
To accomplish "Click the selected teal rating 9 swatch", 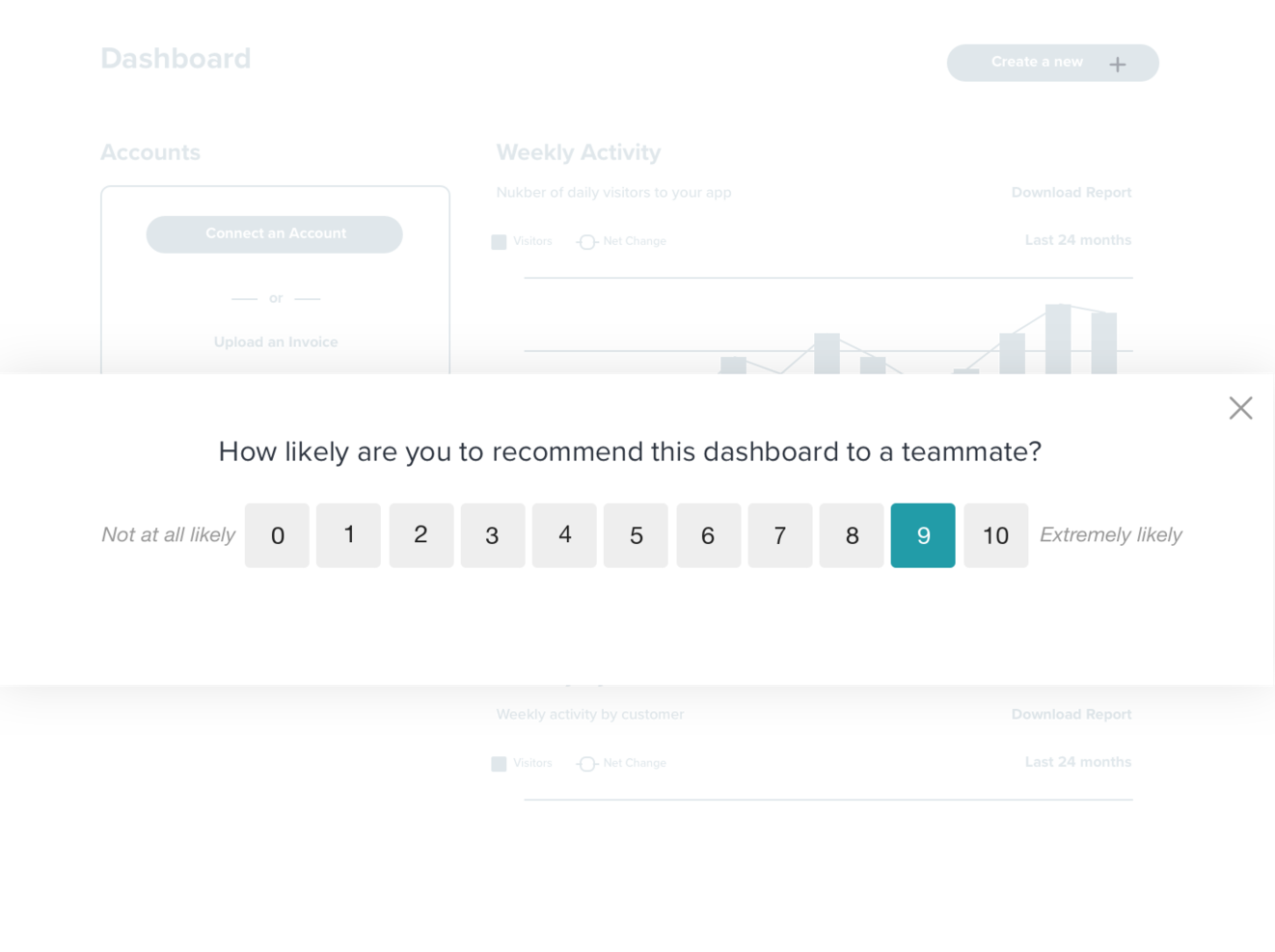I will coord(923,535).
